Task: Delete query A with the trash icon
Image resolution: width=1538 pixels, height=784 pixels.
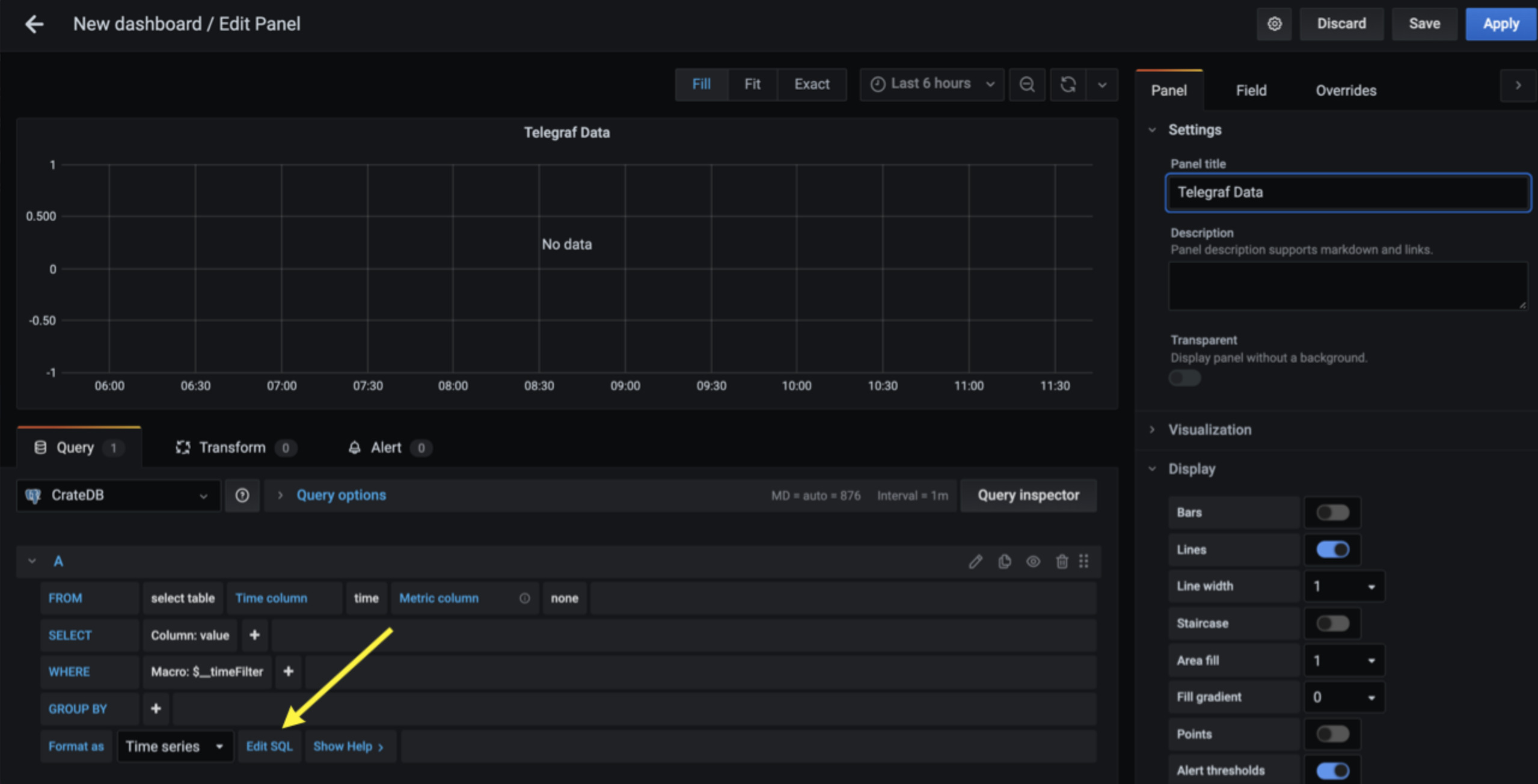Action: 1062,562
